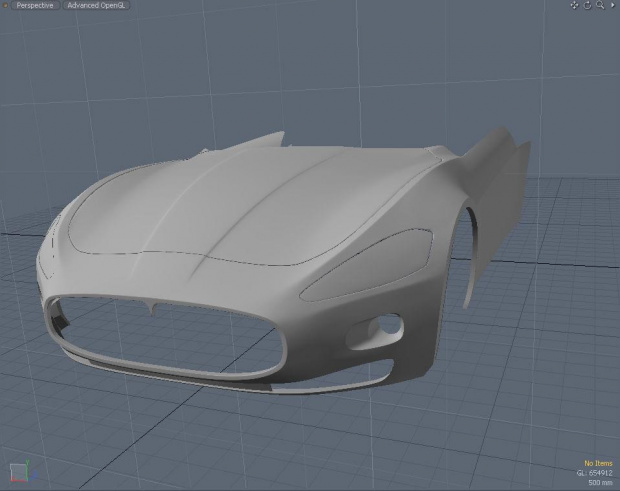Click the rotate view icon

click(587, 5)
